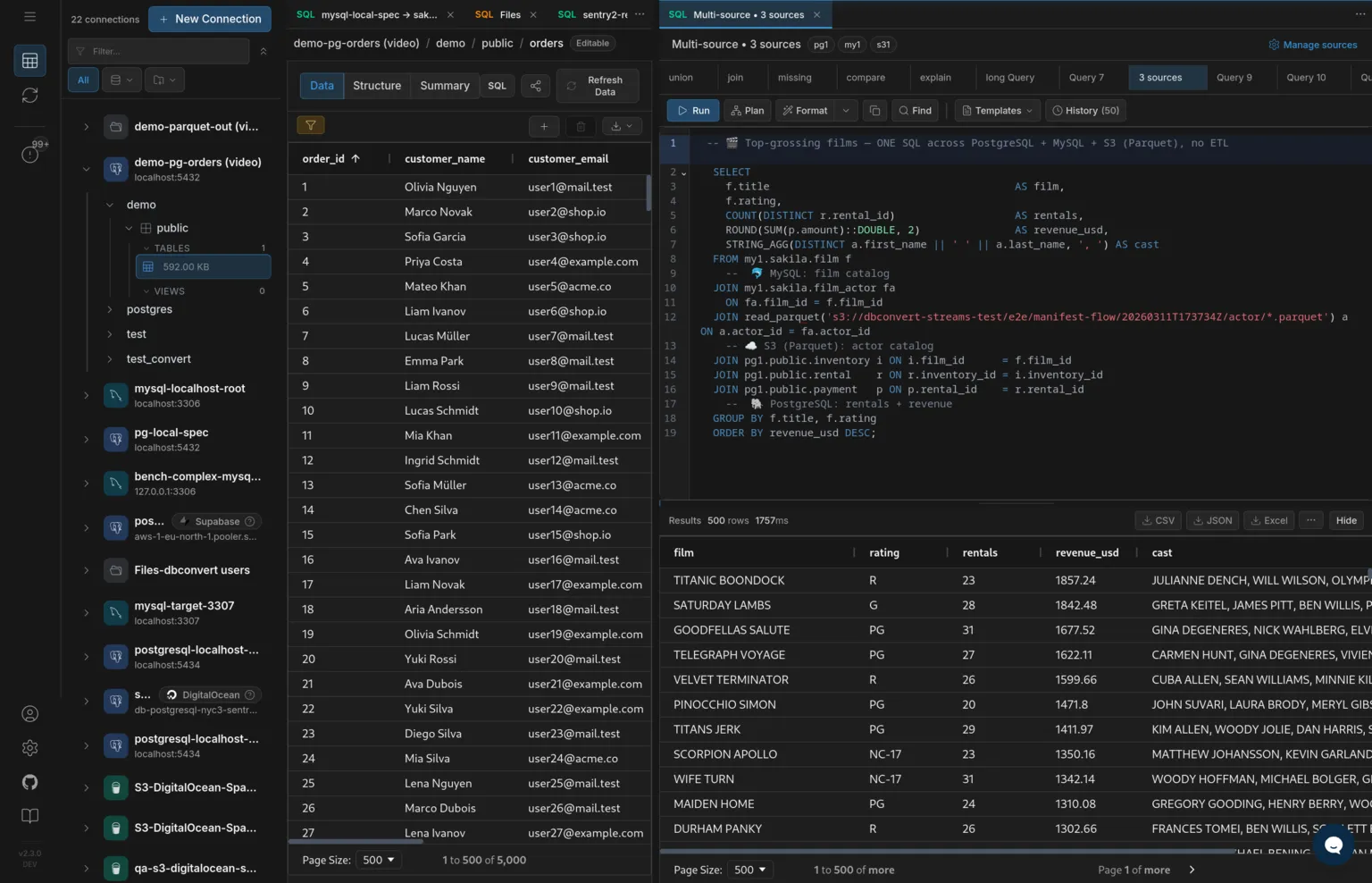Viewport: 1372px width, 883px height.
Task: Click New Connection button
Action: (210, 19)
